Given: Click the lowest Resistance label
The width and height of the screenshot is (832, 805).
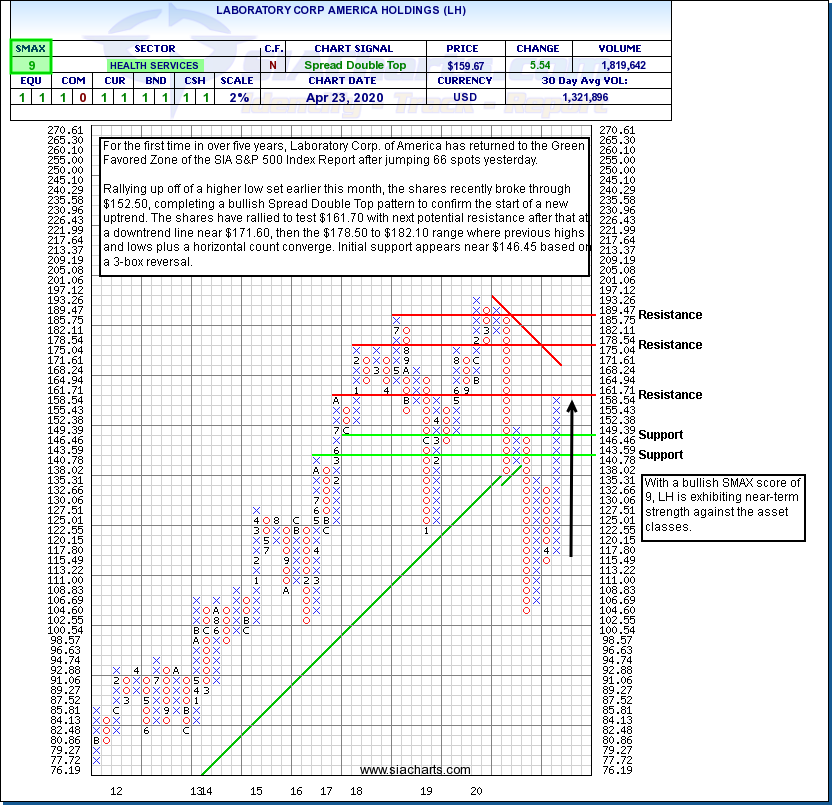Looking at the screenshot, I should coord(671,395).
